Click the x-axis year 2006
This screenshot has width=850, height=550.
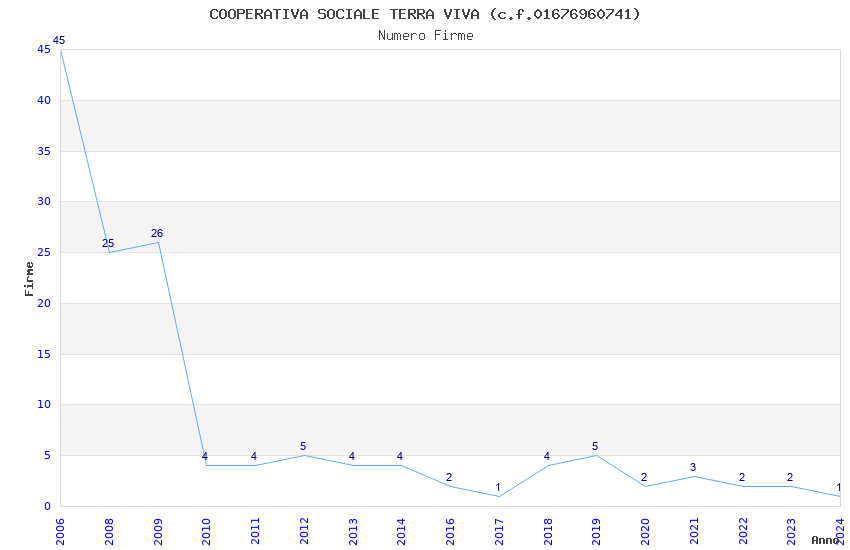60,531
